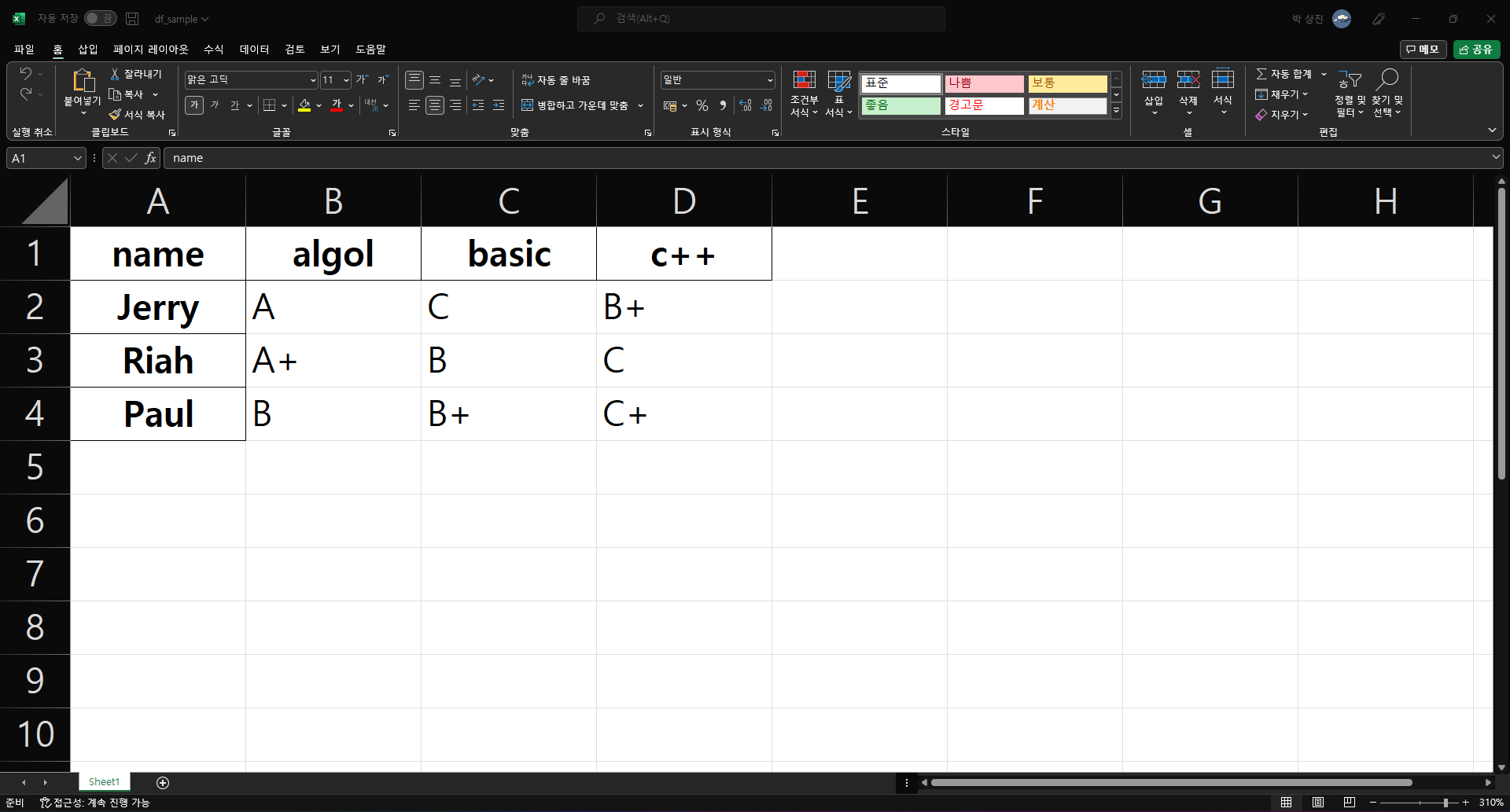Click the Redo arrow in ribbon
Image resolution: width=1510 pixels, height=812 pixels.
coord(25,94)
